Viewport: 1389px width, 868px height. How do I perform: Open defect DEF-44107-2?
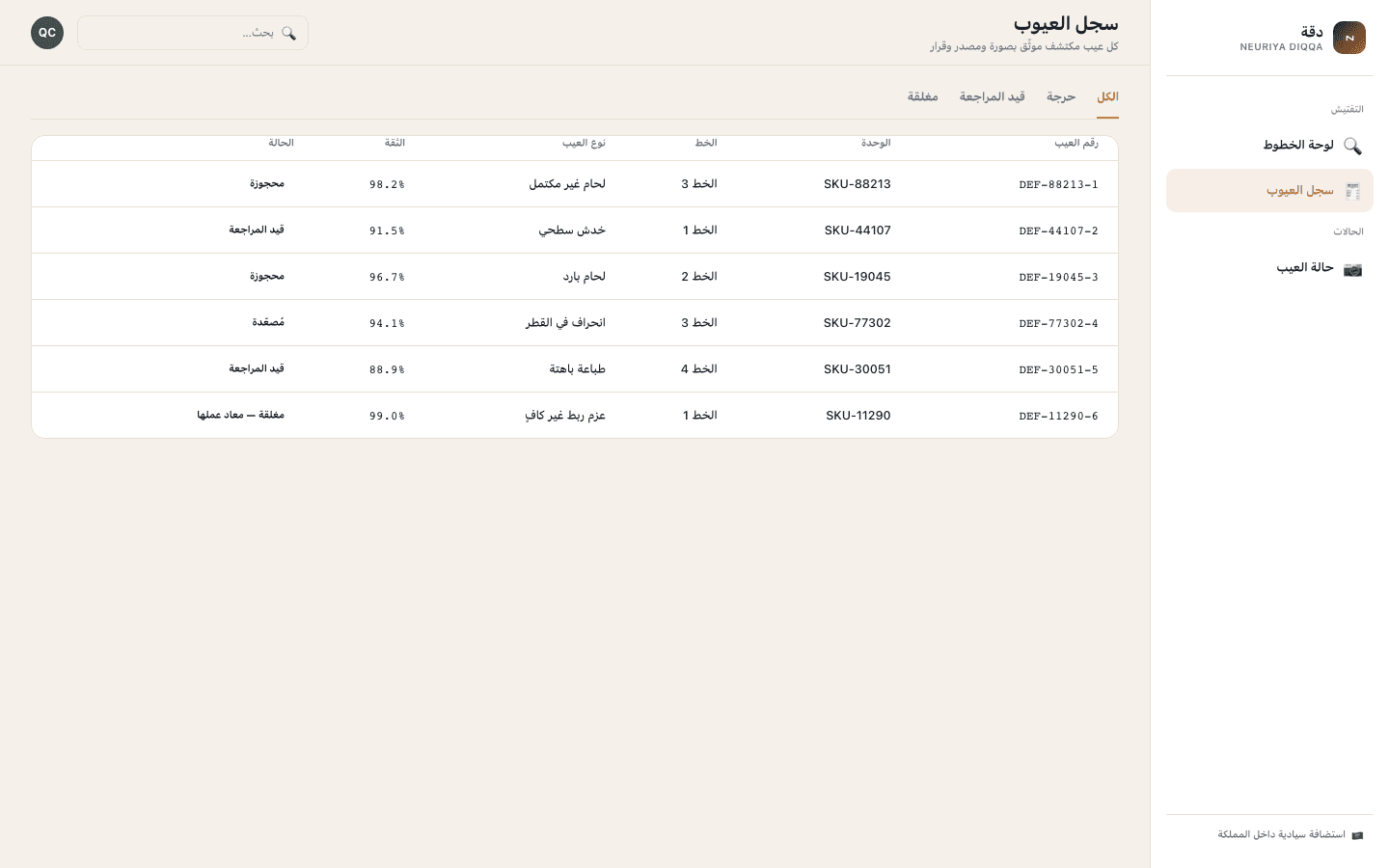(x=1058, y=231)
